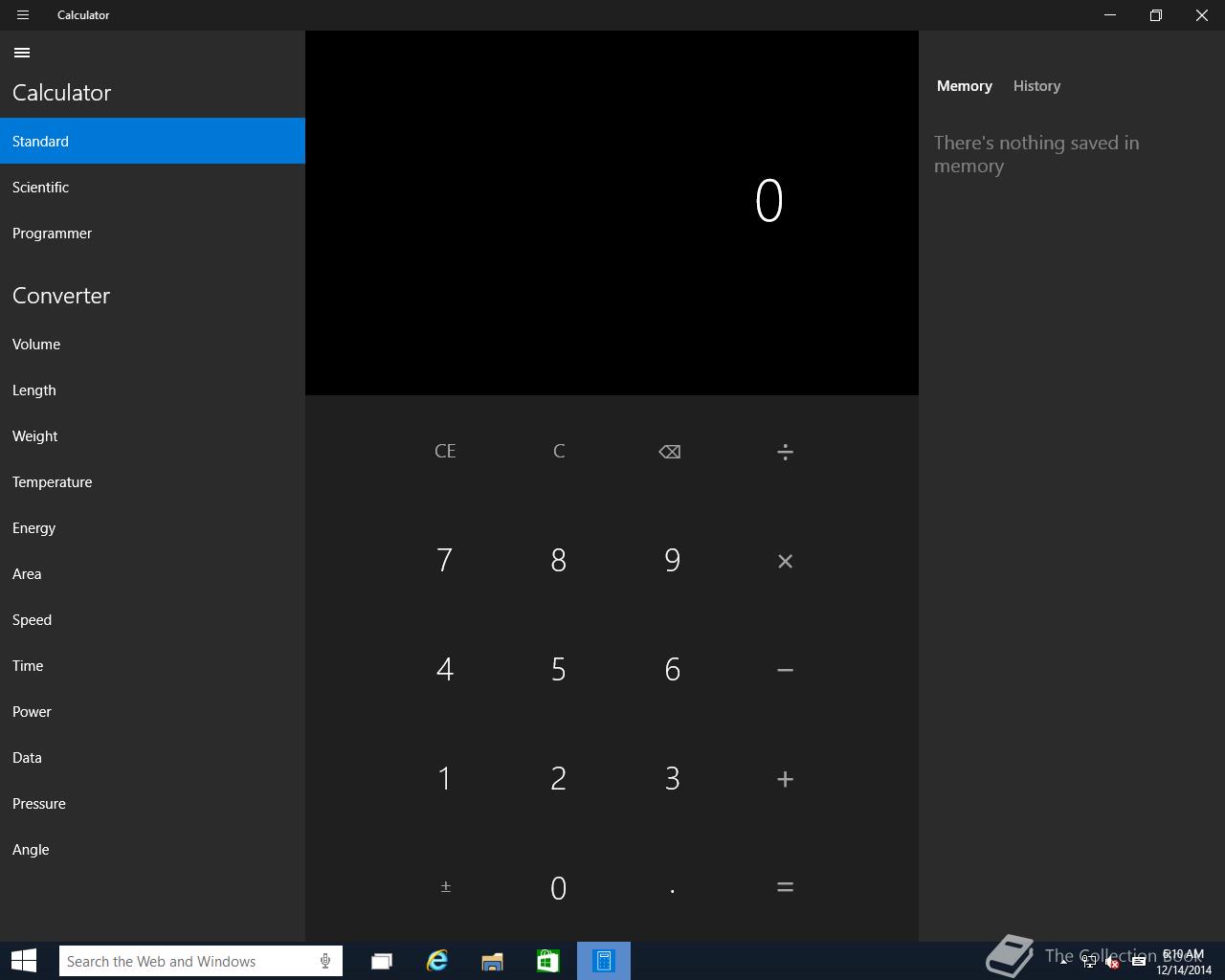Open the Volume converter

(152, 344)
